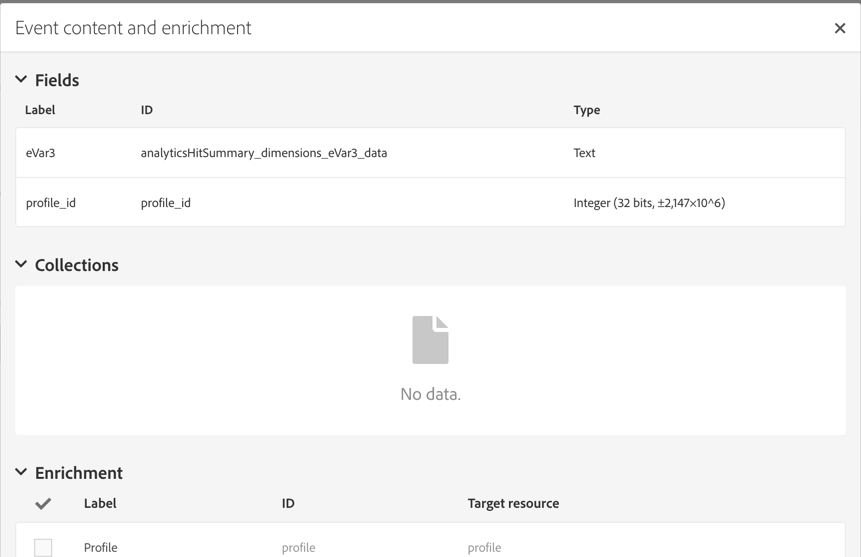This screenshot has height=557, width=861.
Task: Click the Target resource column header
Action: (513, 504)
